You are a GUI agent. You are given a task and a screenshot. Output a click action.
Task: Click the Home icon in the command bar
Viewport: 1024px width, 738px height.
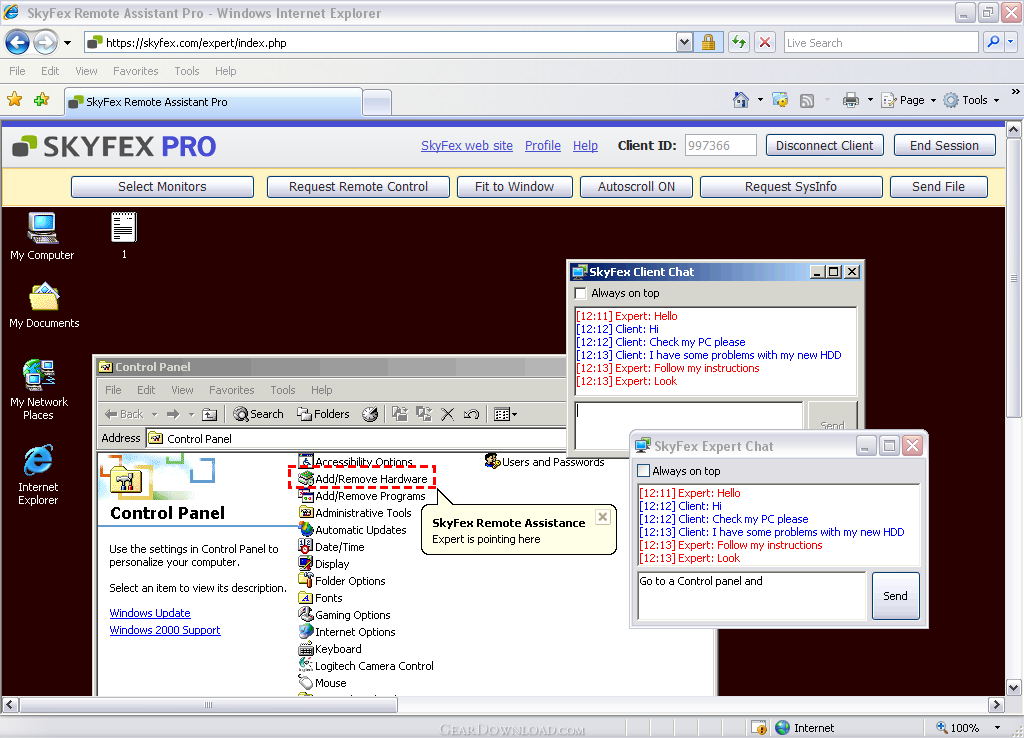coord(741,100)
